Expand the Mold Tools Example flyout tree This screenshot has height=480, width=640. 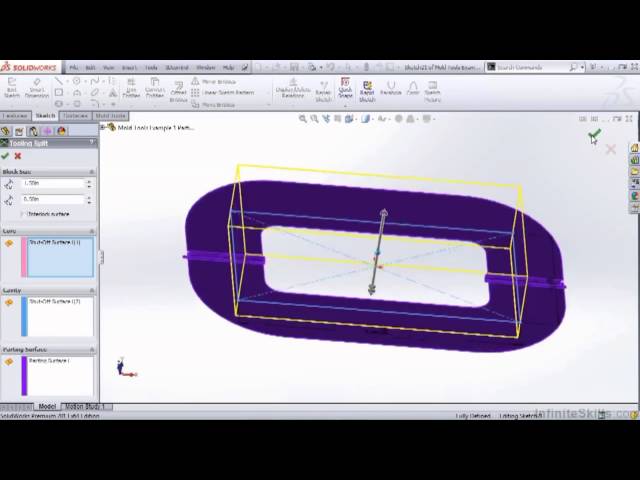103,127
